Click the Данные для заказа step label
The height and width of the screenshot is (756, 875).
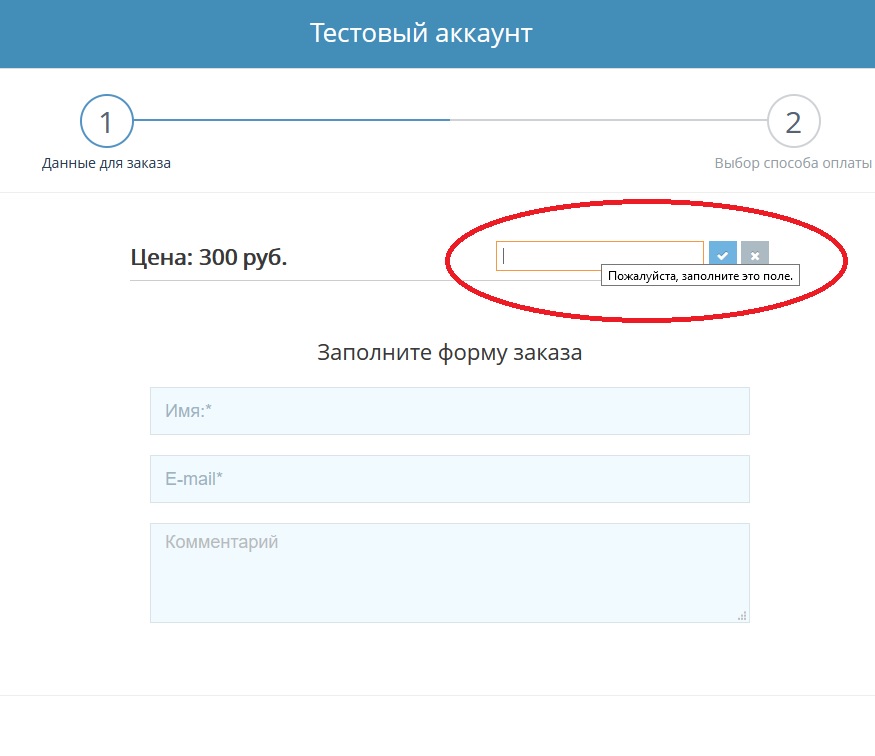[x=106, y=163]
